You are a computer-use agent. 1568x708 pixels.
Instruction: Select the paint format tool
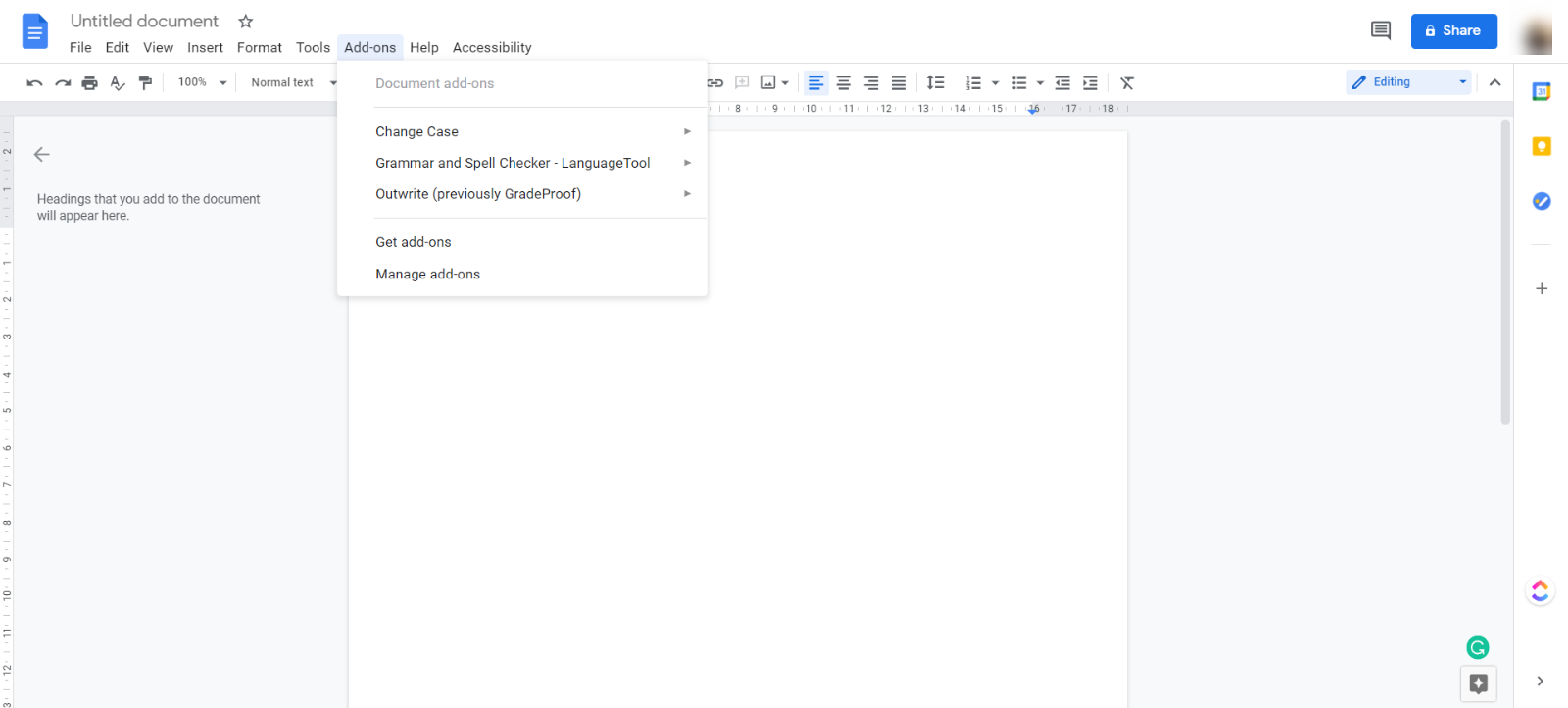click(x=146, y=83)
